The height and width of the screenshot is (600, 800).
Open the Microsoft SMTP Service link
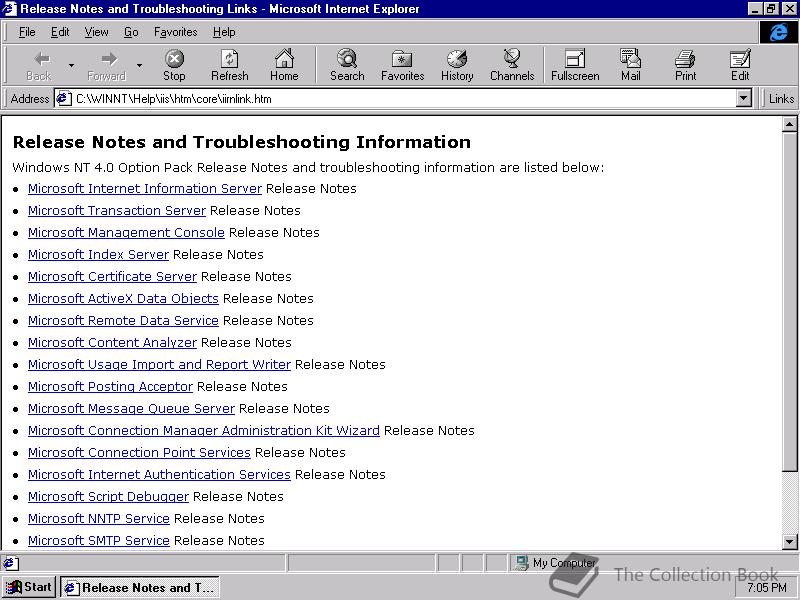pos(99,540)
